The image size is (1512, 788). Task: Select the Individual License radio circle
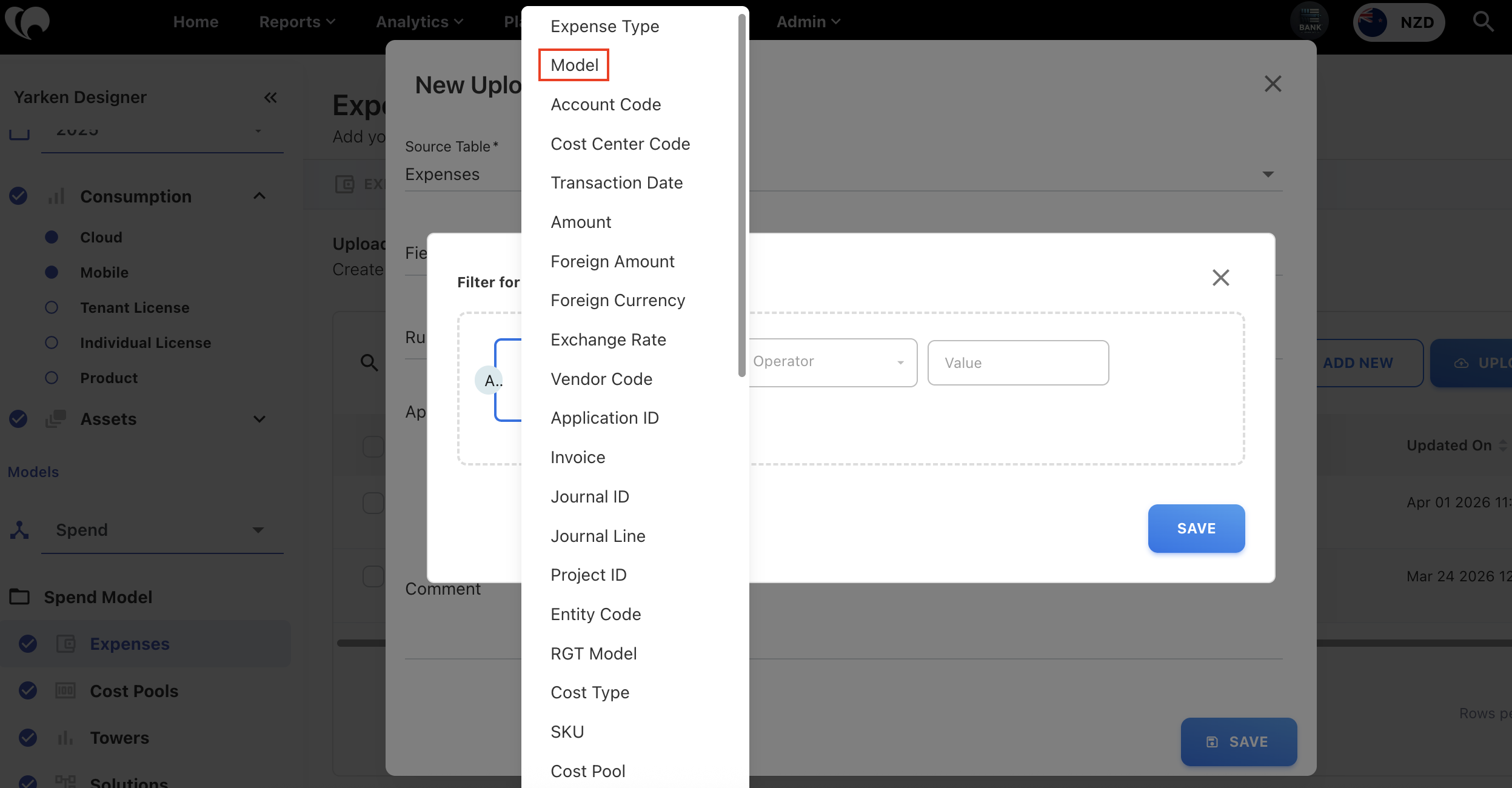click(52, 342)
